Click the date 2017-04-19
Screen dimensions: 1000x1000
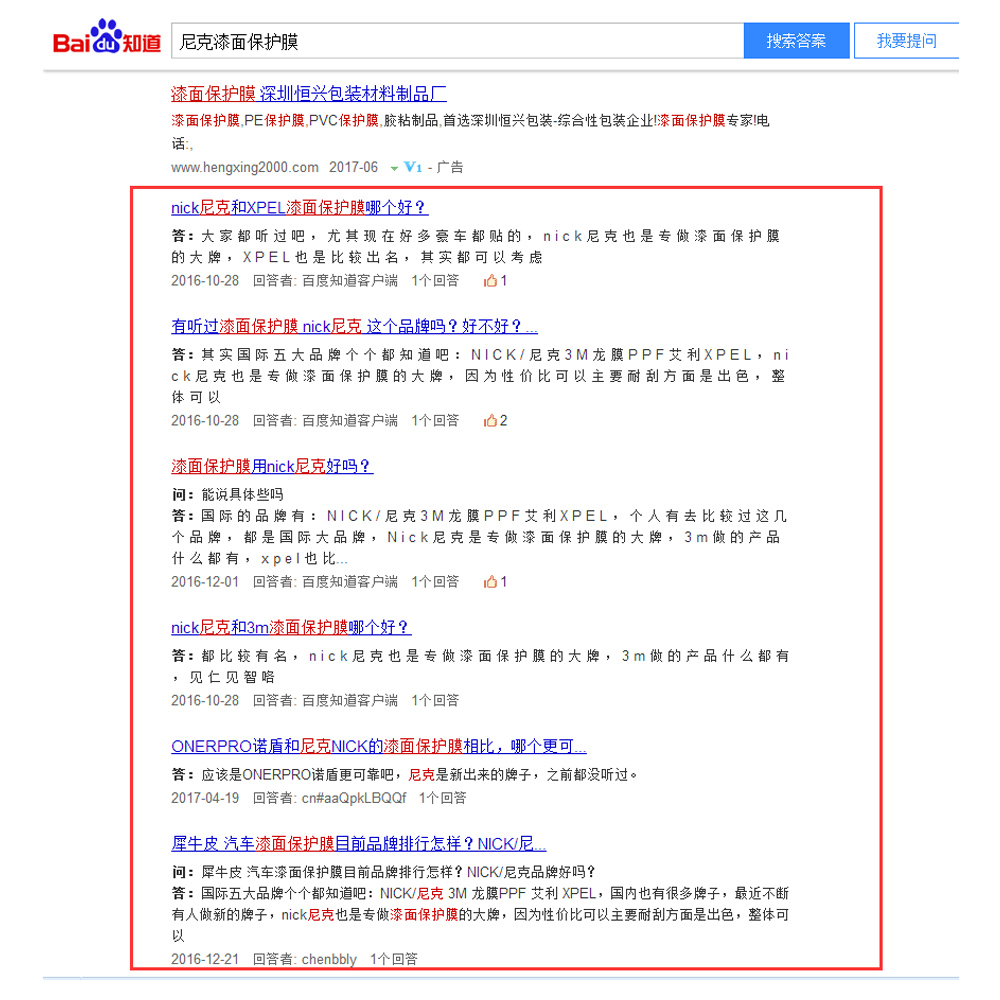[x=205, y=798]
